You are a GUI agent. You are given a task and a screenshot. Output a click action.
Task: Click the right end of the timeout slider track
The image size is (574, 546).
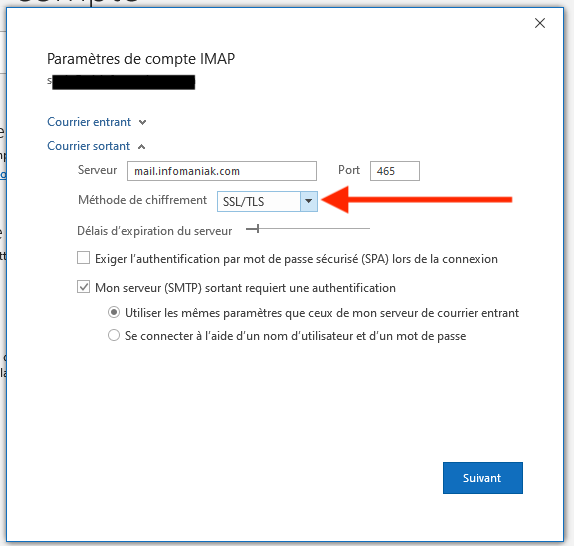point(368,229)
